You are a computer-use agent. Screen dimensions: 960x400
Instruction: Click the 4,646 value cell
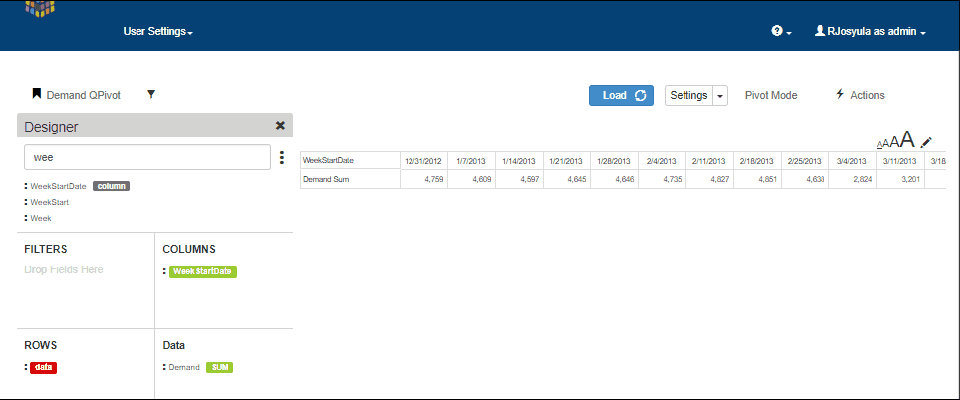pos(614,179)
